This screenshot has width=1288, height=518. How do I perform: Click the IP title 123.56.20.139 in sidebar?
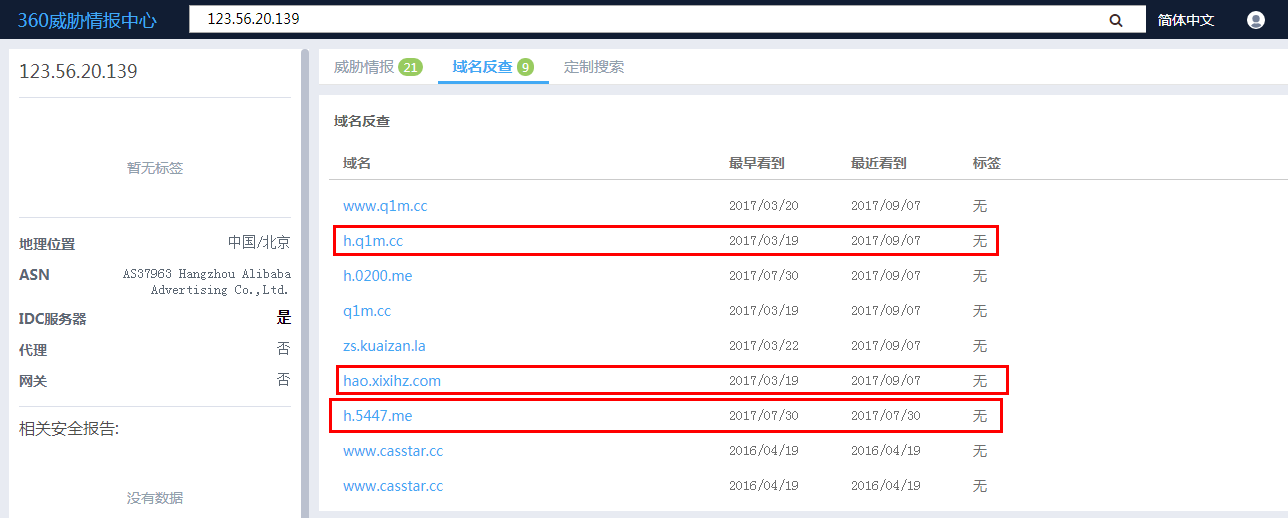coord(78,72)
